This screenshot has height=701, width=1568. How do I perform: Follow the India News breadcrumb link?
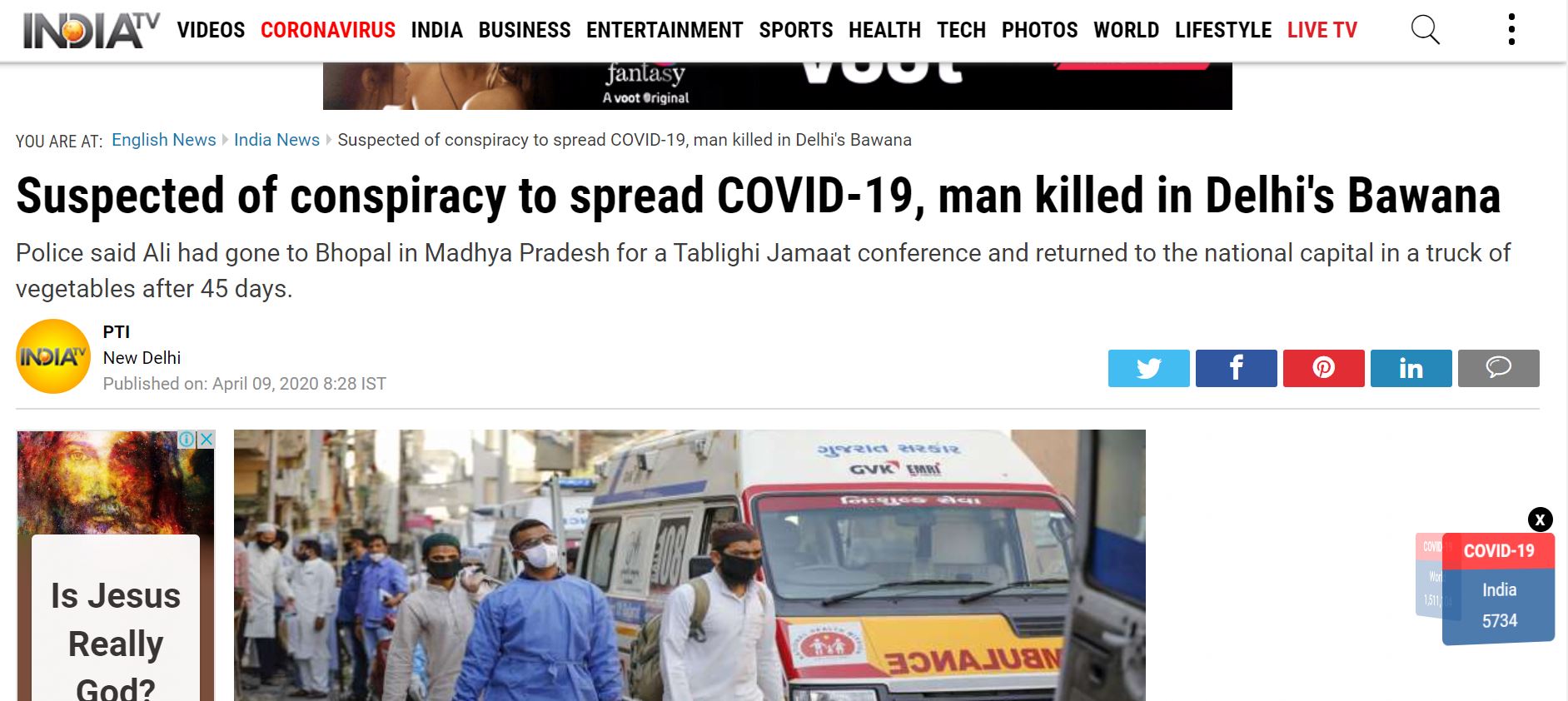coord(276,140)
